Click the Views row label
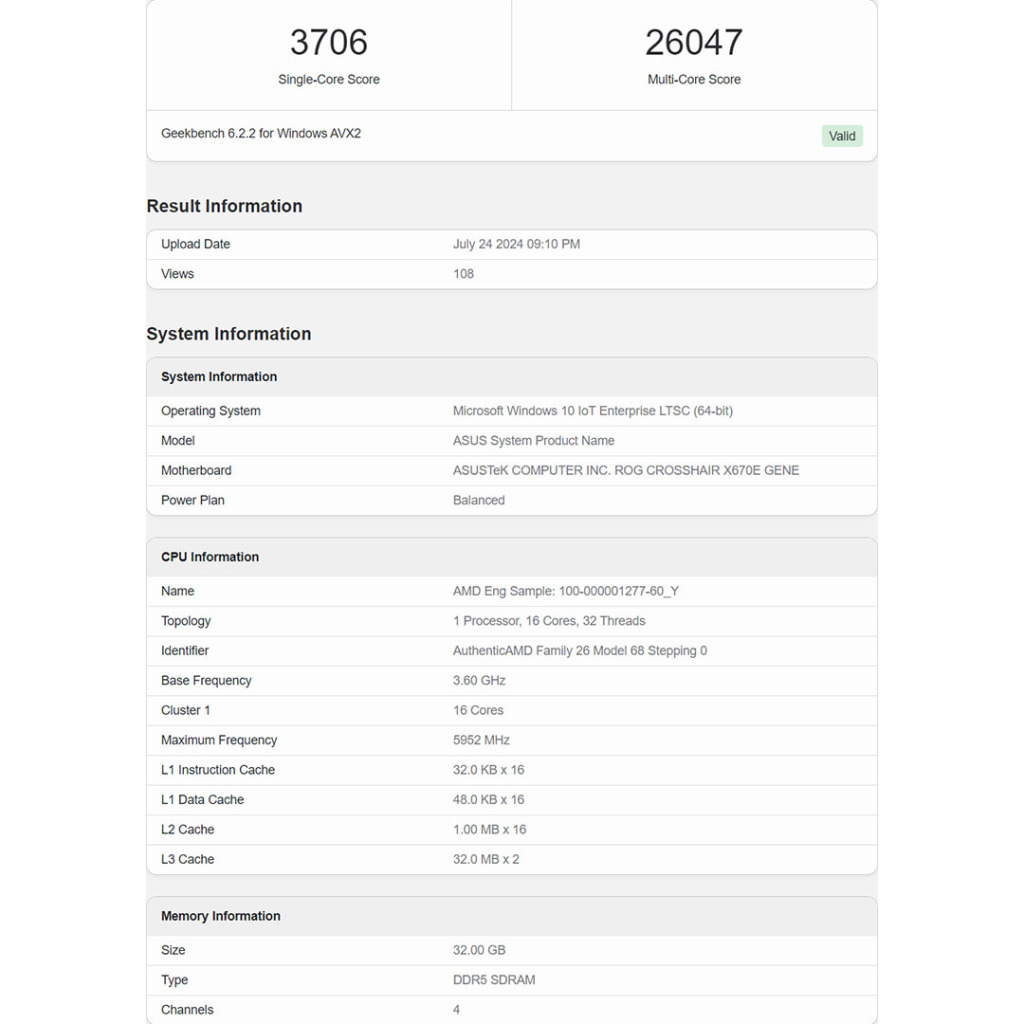Screen dimensions: 1024x1024 tap(177, 274)
